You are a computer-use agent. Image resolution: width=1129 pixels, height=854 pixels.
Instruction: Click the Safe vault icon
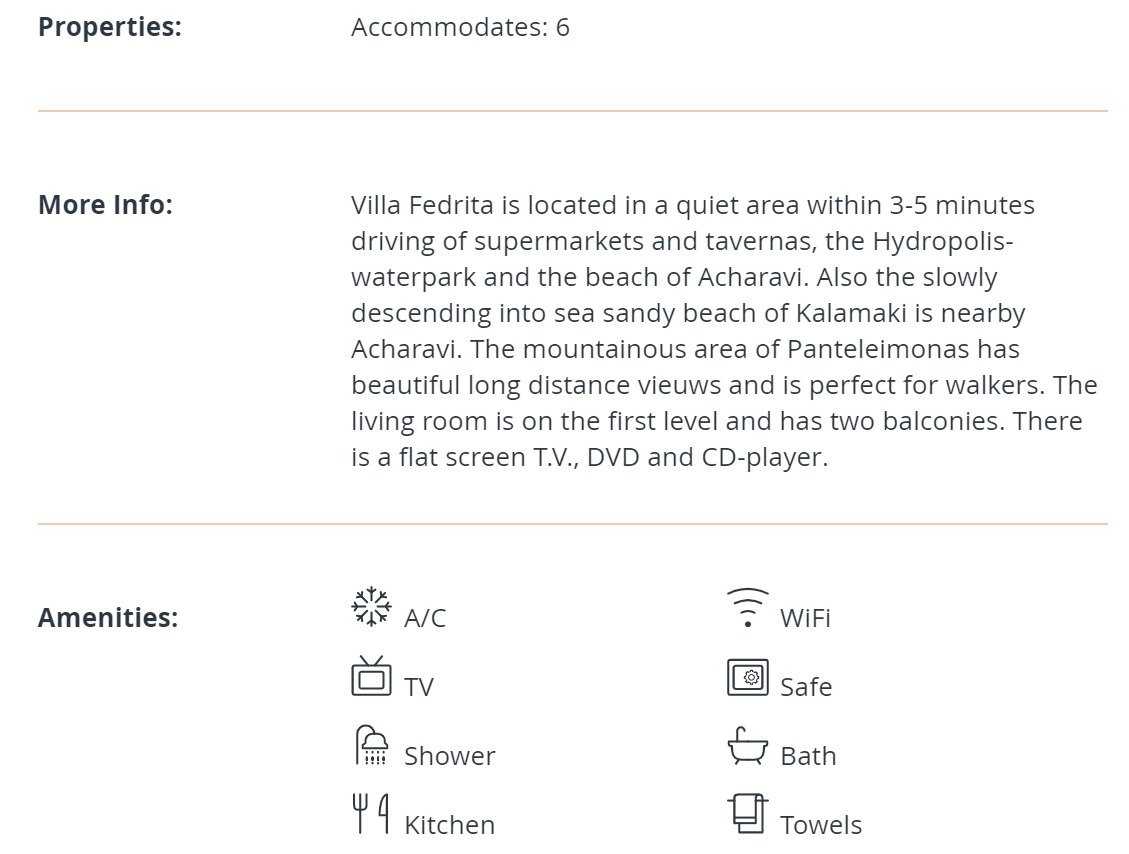(x=747, y=677)
